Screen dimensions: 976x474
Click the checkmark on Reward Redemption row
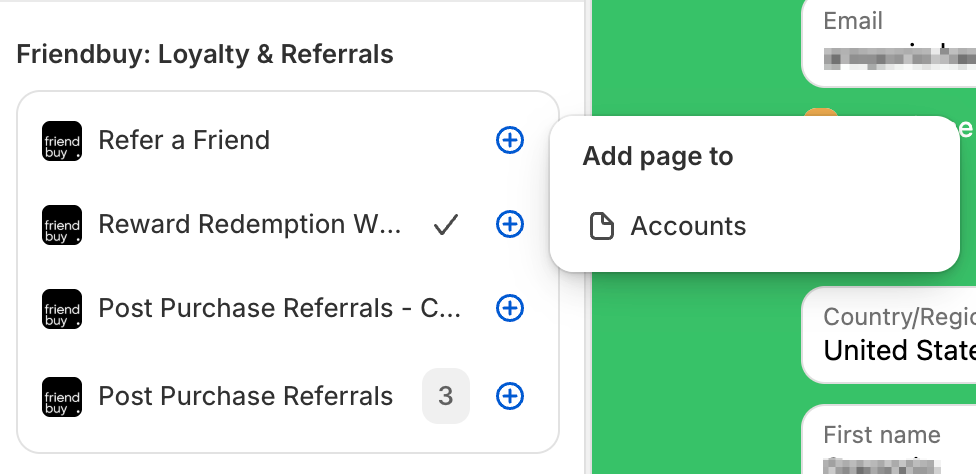click(x=446, y=225)
